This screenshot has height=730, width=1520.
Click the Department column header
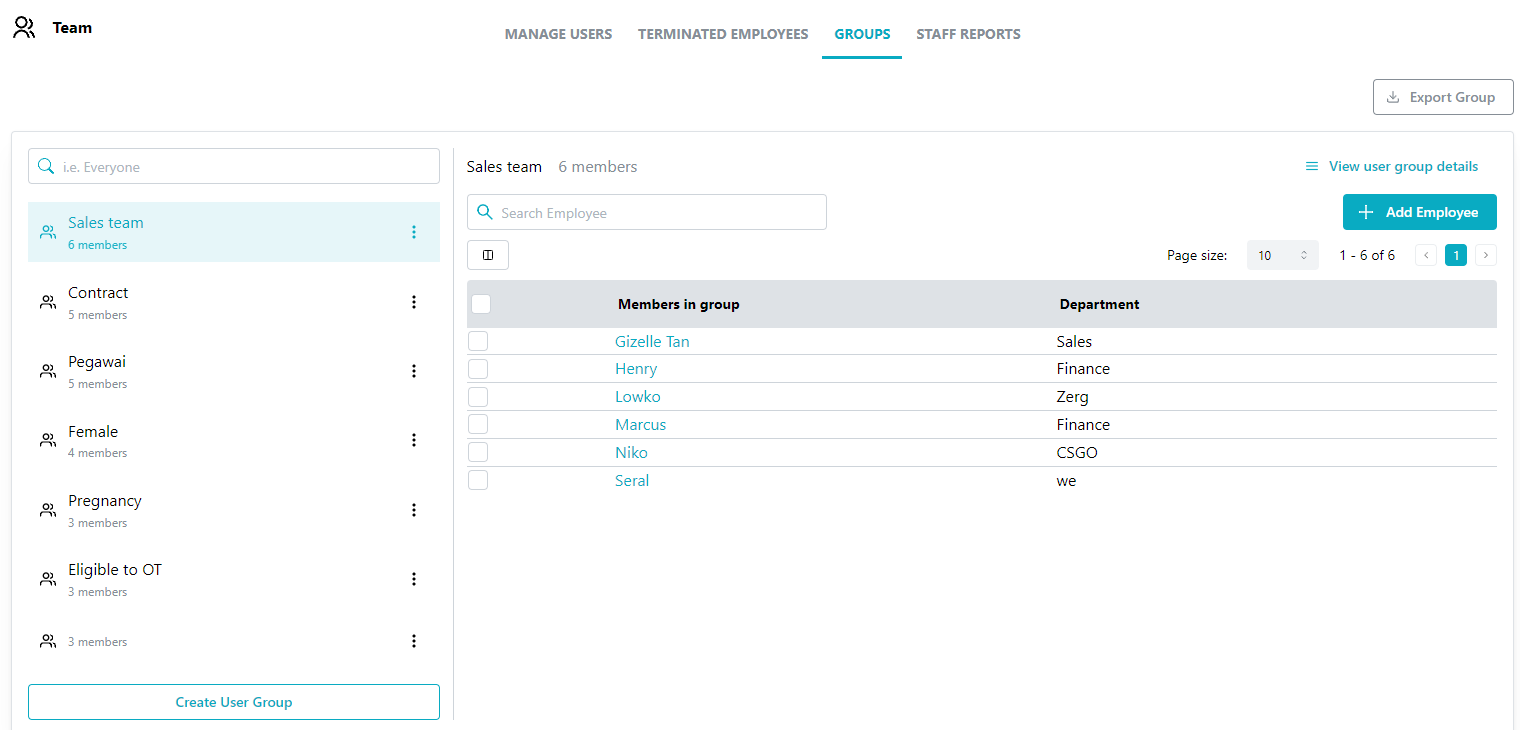[x=1099, y=304]
